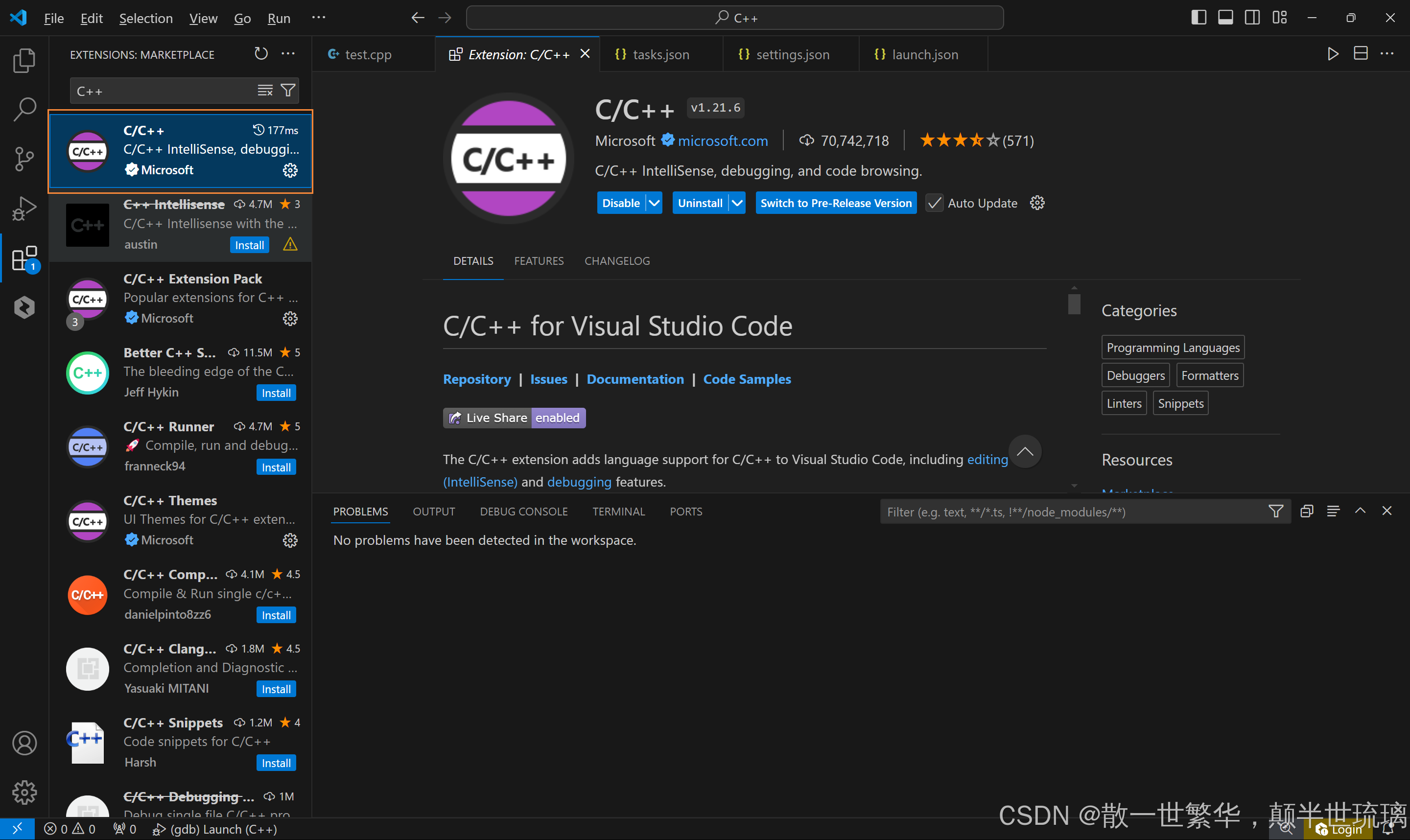Go back with the navigation arrow

pyautogui.click(x=418, y=18)
